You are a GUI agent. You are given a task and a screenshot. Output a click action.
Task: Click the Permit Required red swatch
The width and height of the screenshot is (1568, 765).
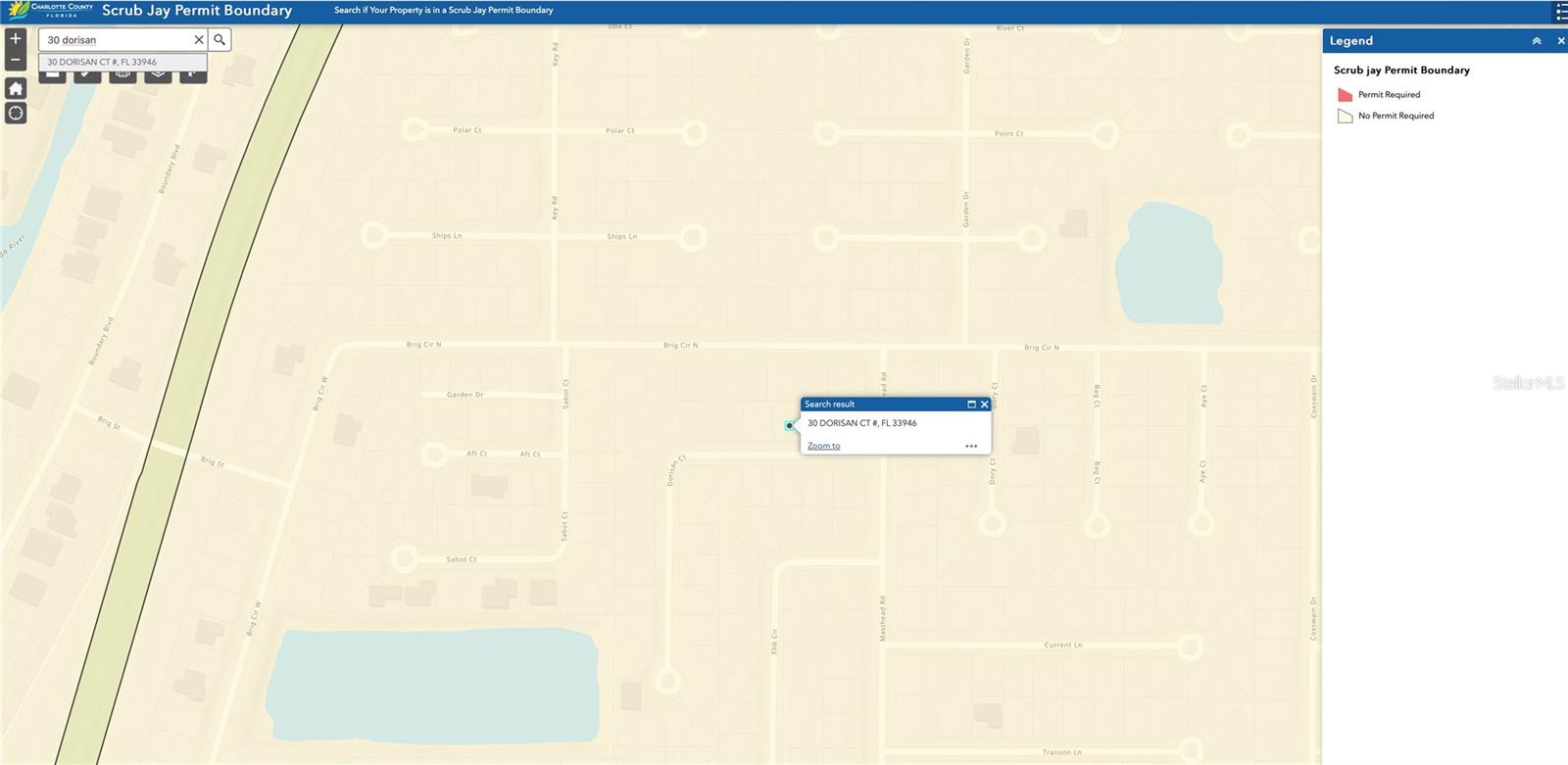click(x=1345, y=95)
